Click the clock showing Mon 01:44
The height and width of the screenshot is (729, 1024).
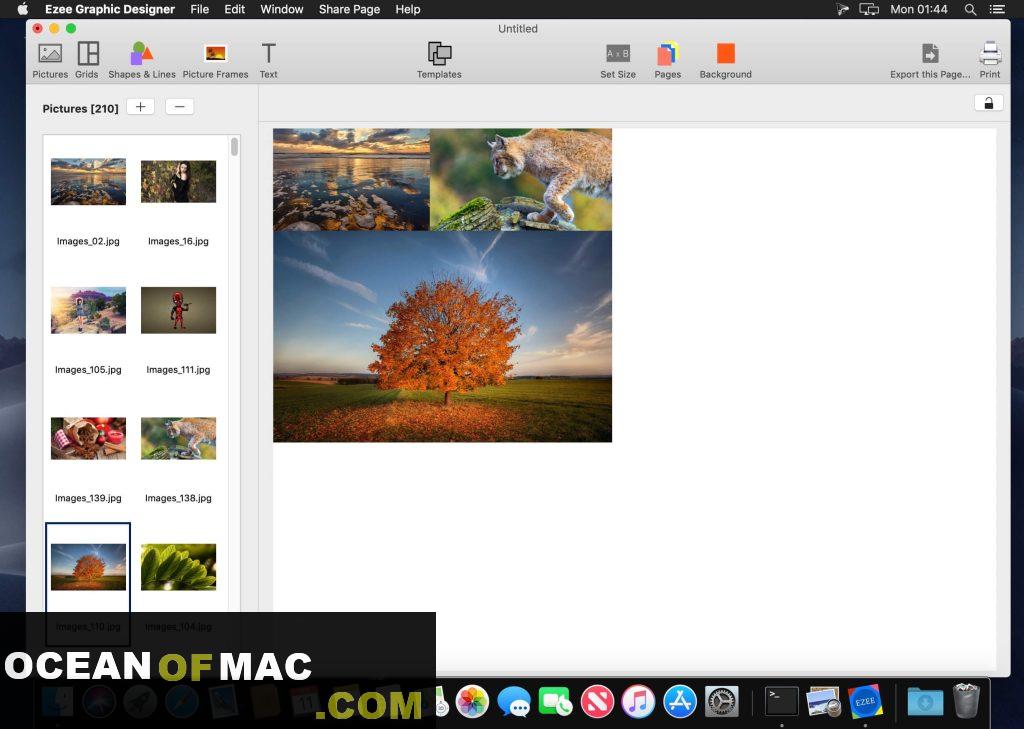[918, 9]
